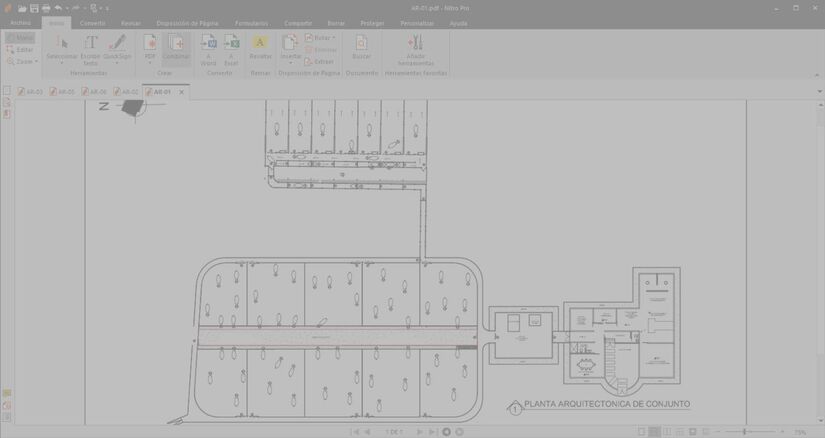Switch to the Editar mode
The image size is (825, 438).
pos(20,49)
